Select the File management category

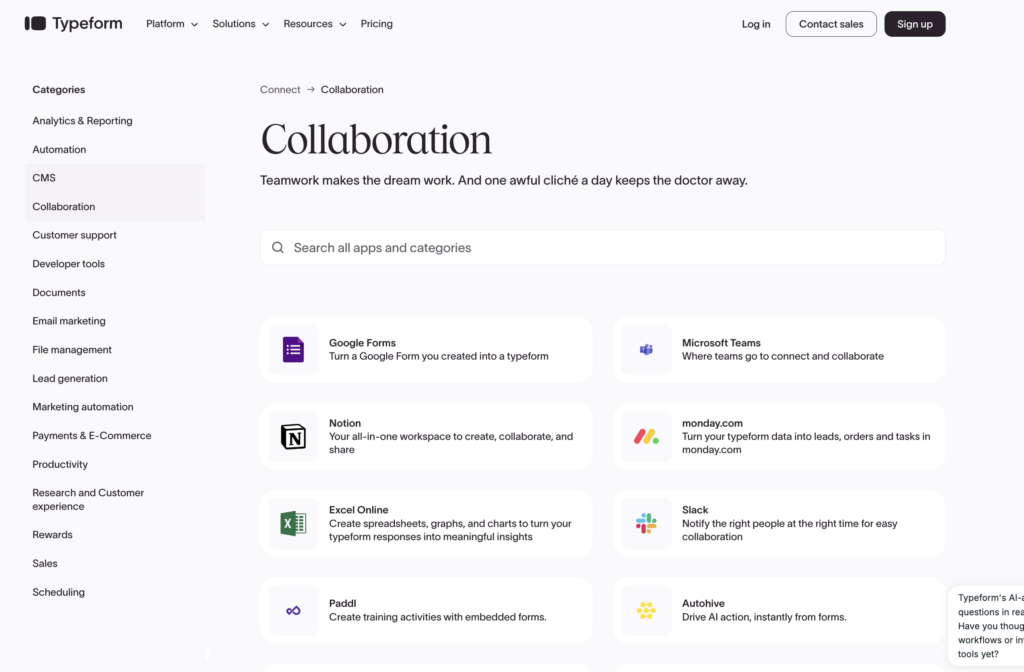[x=72, y=349]
